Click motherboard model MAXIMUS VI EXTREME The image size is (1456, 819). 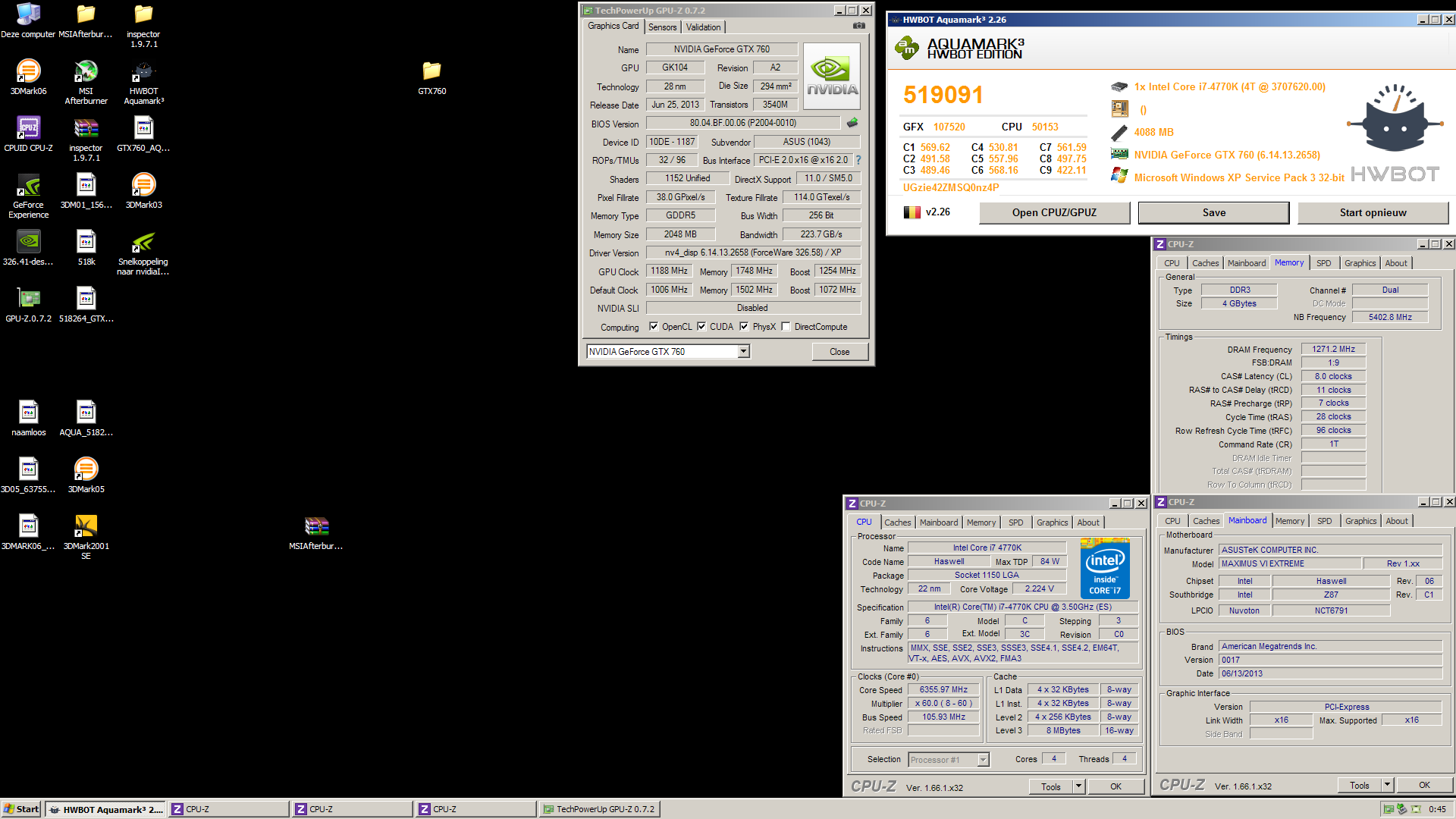pos(1289,563)
